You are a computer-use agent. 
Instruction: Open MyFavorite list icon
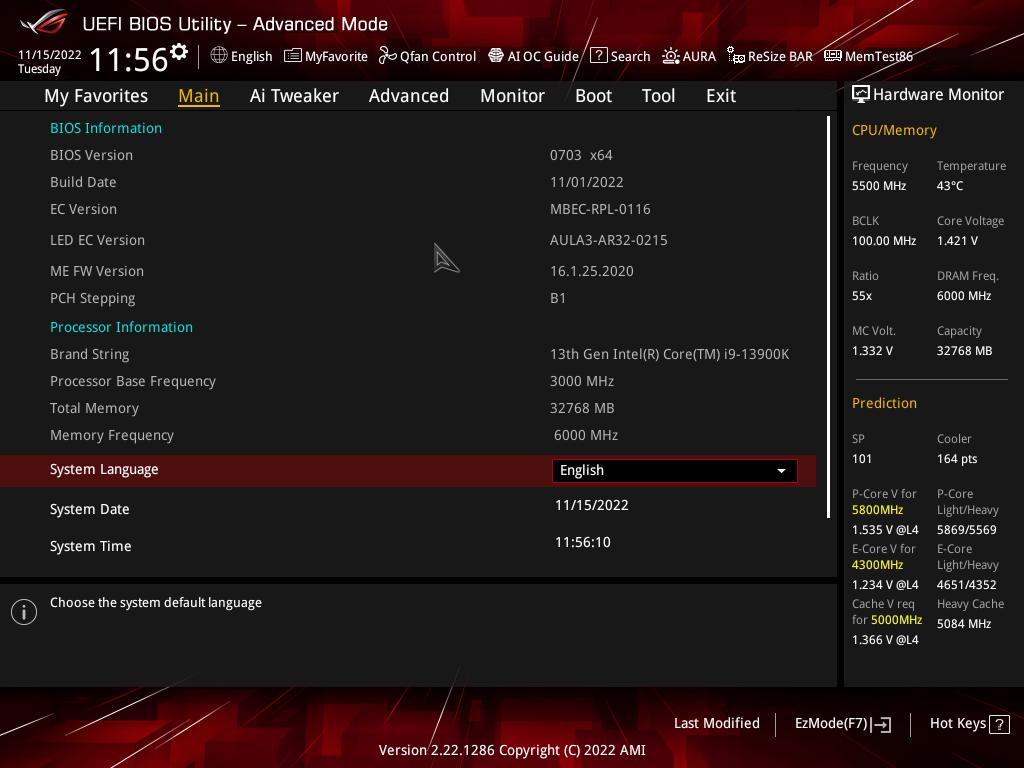click(293, 56)
